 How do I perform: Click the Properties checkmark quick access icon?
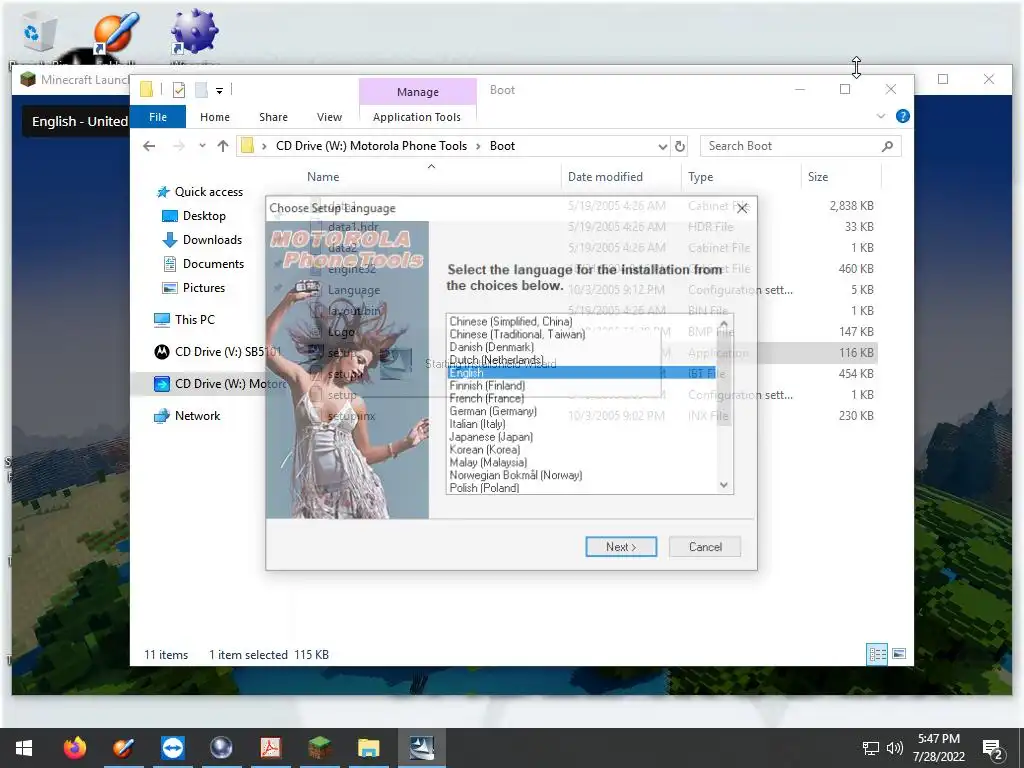(179, 90)
